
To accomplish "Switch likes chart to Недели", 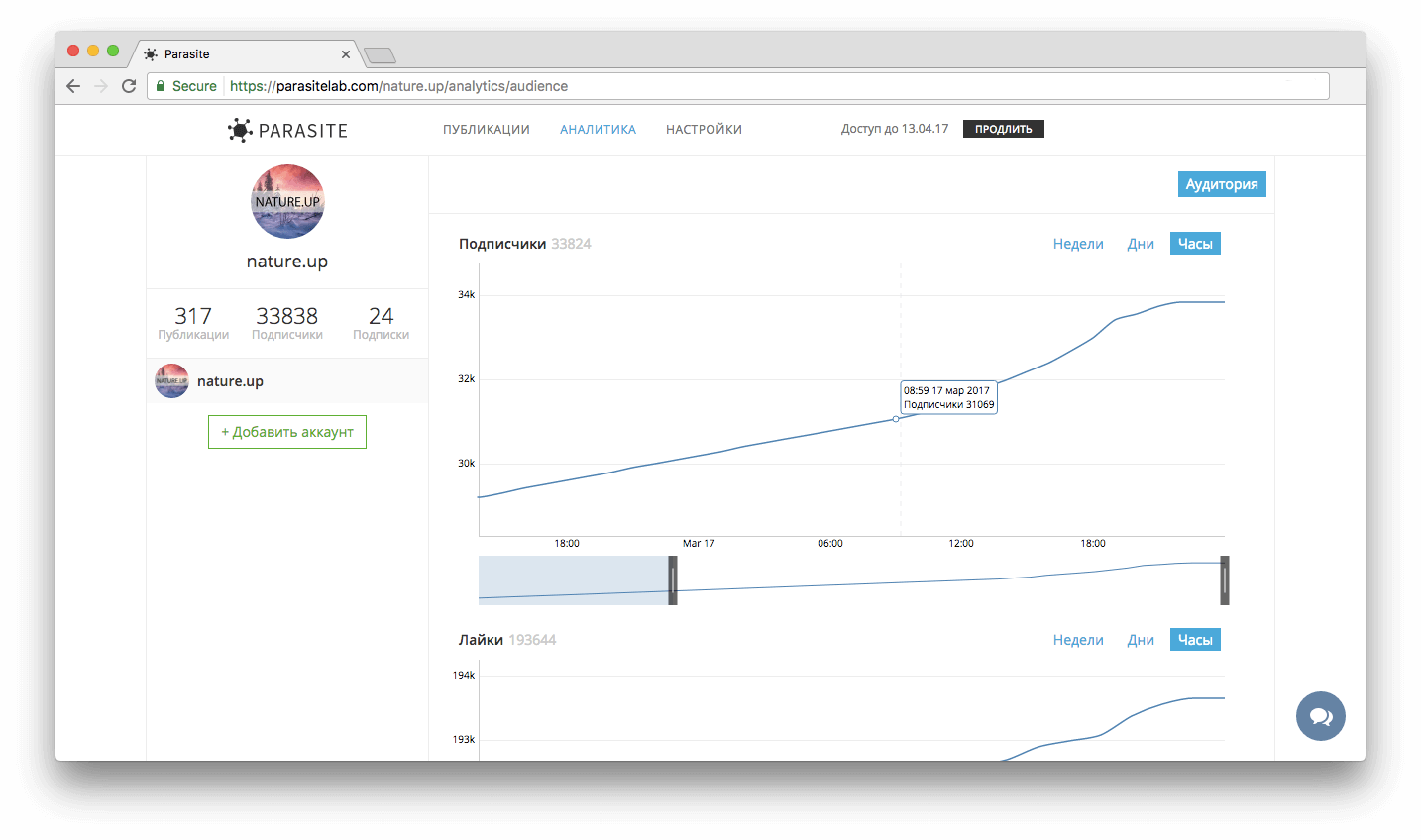I will click(1078, 640).
